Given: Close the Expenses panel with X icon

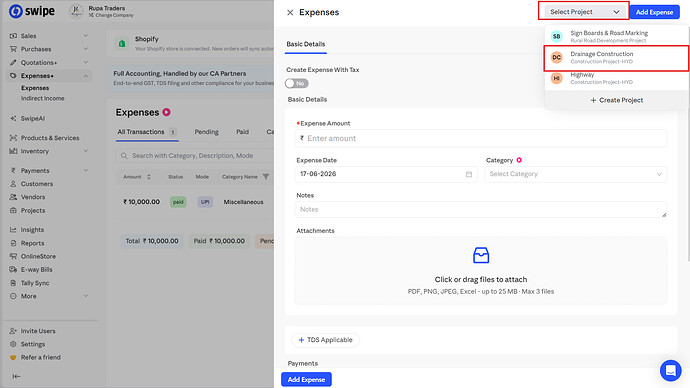Looking at the screenshot, I should pos(290,12).
